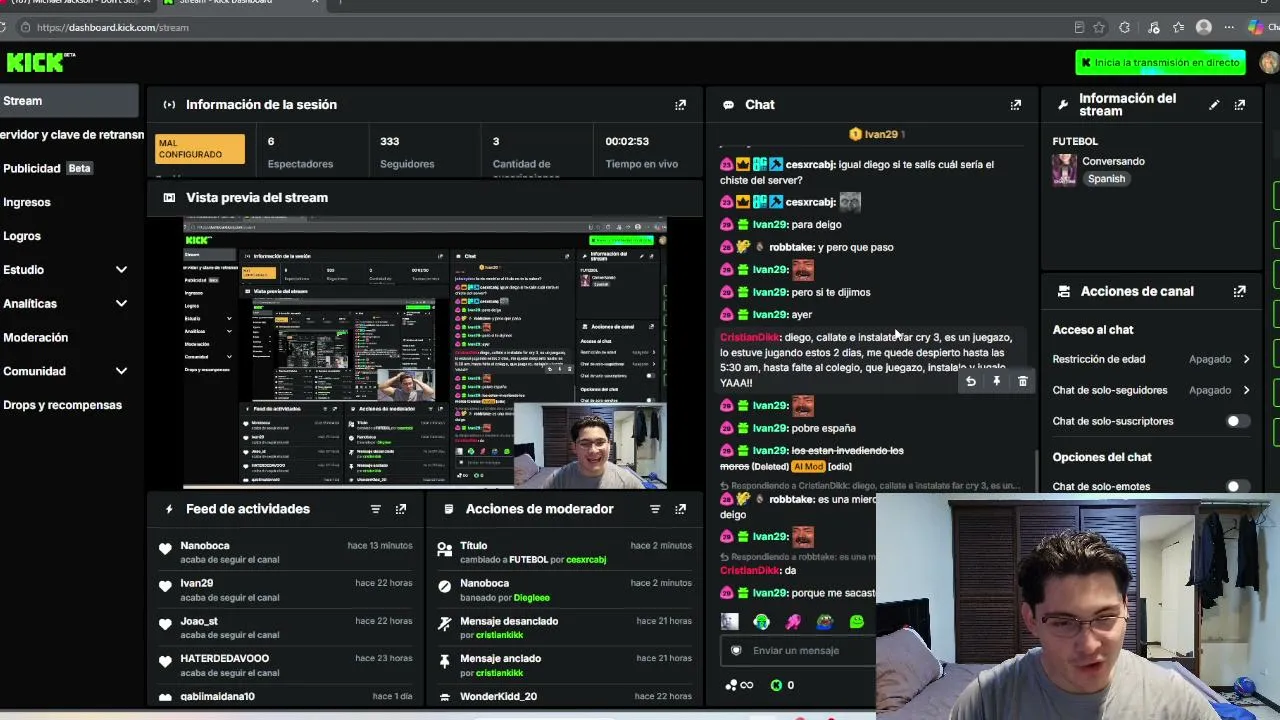Screen dimensions: 1280x720
Task: Open Servidor y clave de retransmisión
Action: coord(72,135)
